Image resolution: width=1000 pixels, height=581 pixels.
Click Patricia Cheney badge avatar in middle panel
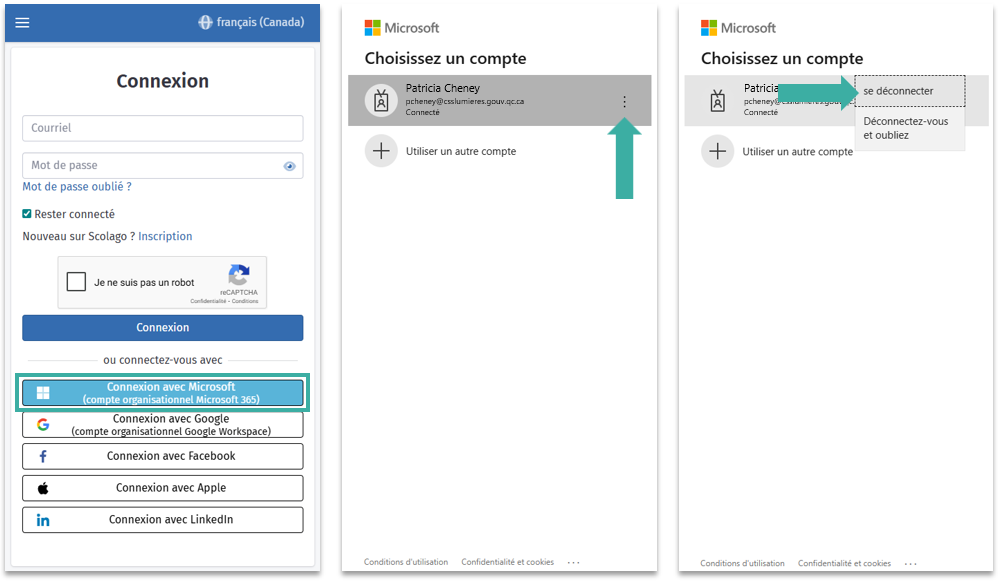[381, 101]
